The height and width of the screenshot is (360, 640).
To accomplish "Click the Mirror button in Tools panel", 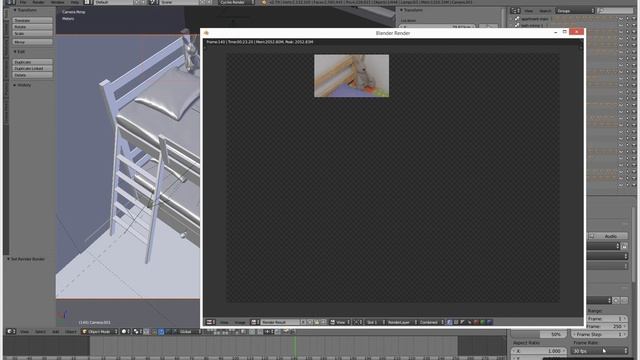I will pyautogui.click(x=32, y=42).
